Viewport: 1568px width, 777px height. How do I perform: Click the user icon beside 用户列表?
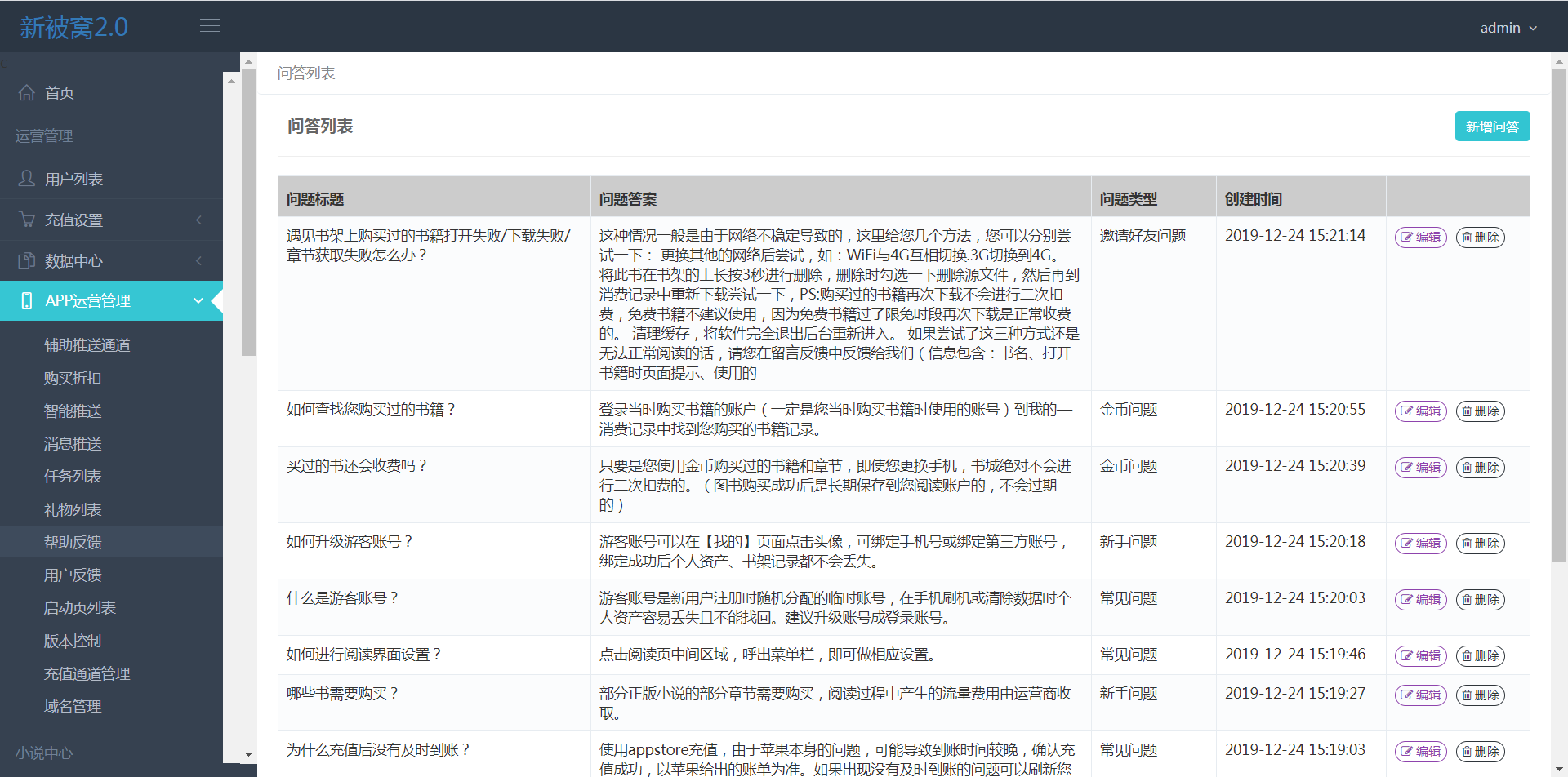(x=27, y=179)
